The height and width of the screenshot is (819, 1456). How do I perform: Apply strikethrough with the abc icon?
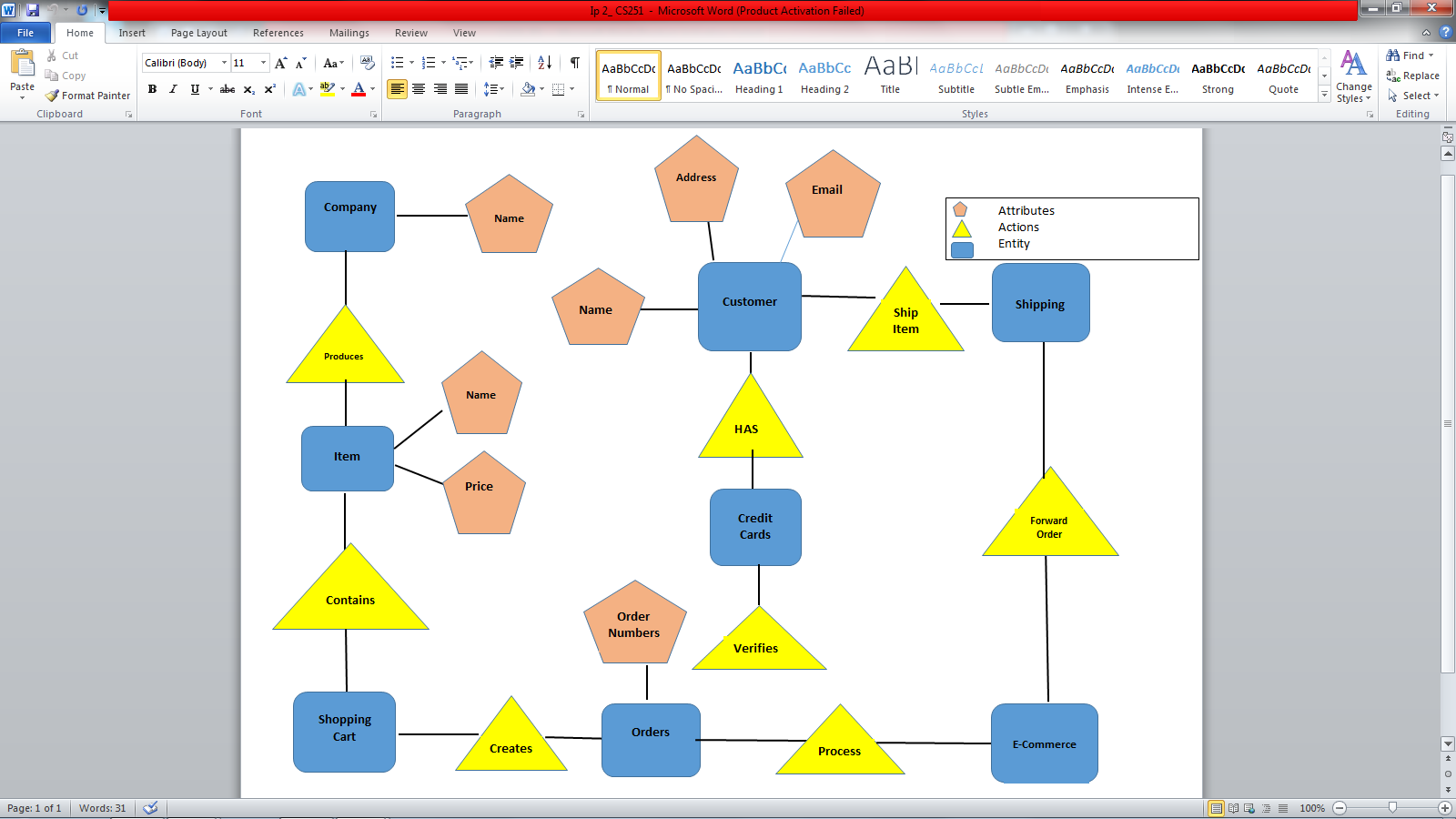(227, 89)
